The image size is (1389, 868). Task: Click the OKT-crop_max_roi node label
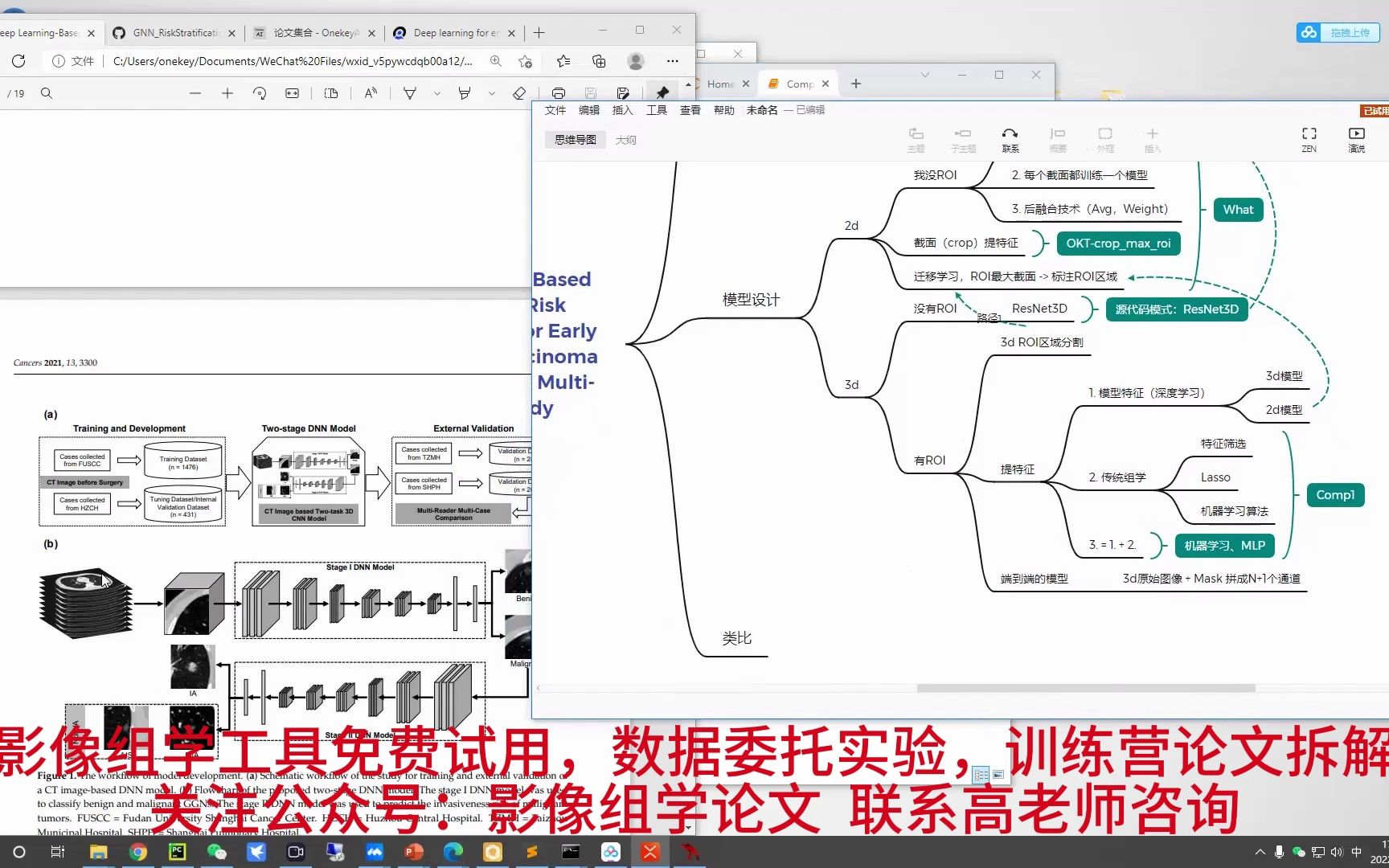pyautogui.click(x=1117, y=243)
